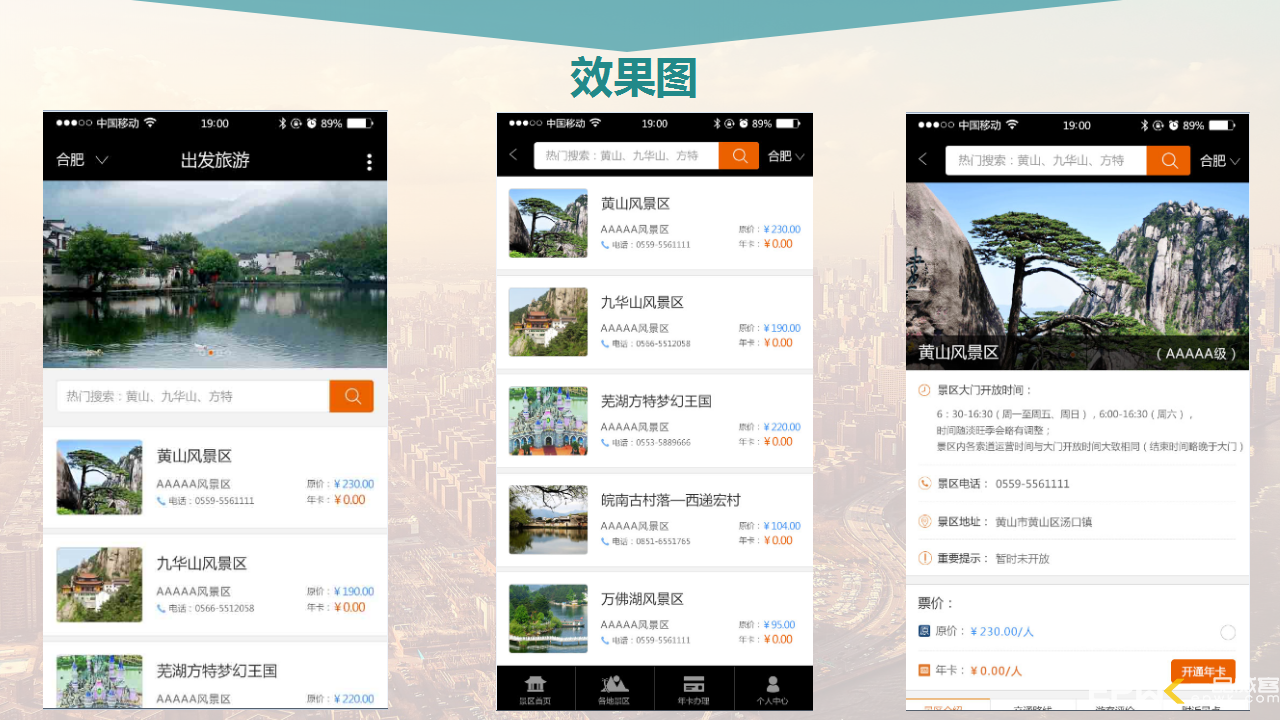1280x720 pixels.
Task: Select 黄山风景区 title in left phone
Action: (x=194, y=456)
